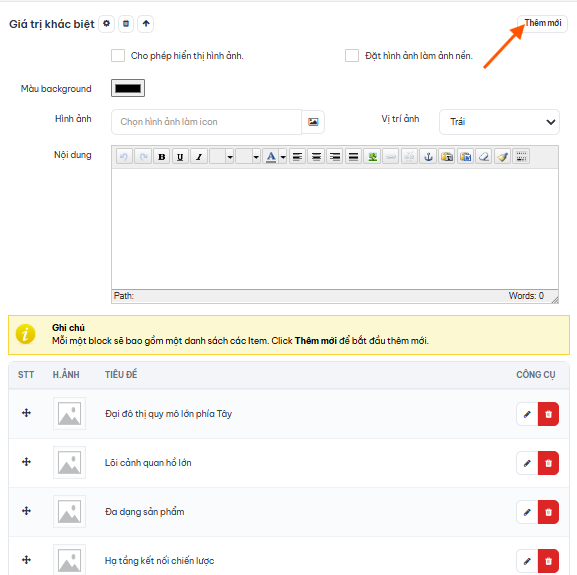Select the title Đa dạng sản phẩm
Viewport: 577px width, 575px height.
pyautogui.click(x=145, y=512)
